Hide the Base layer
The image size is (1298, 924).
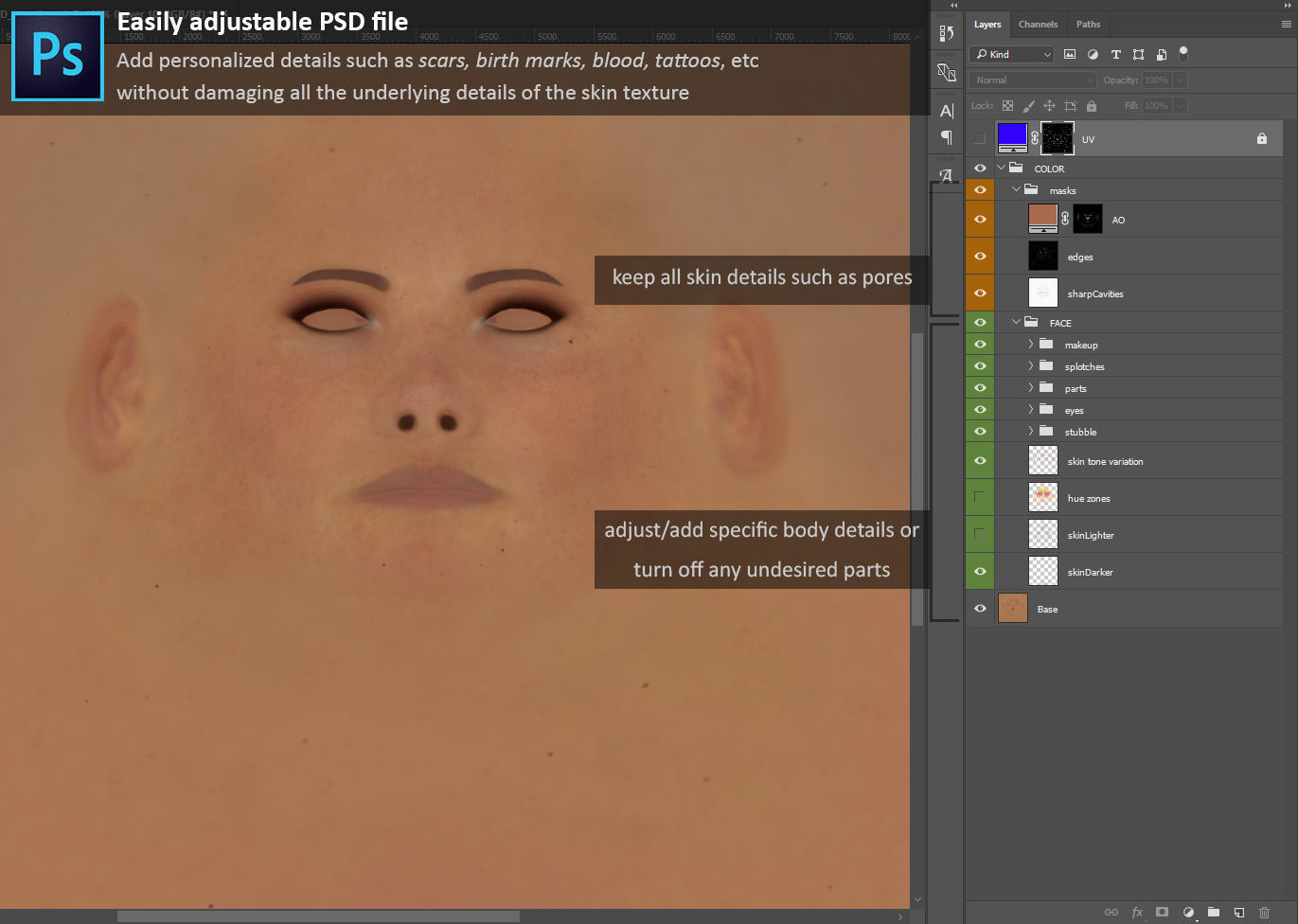[980, 608]
